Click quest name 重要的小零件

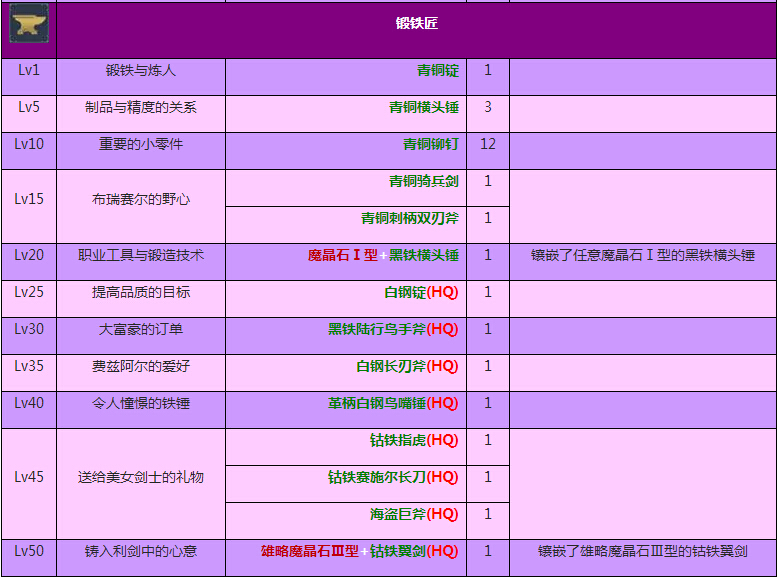141,144
